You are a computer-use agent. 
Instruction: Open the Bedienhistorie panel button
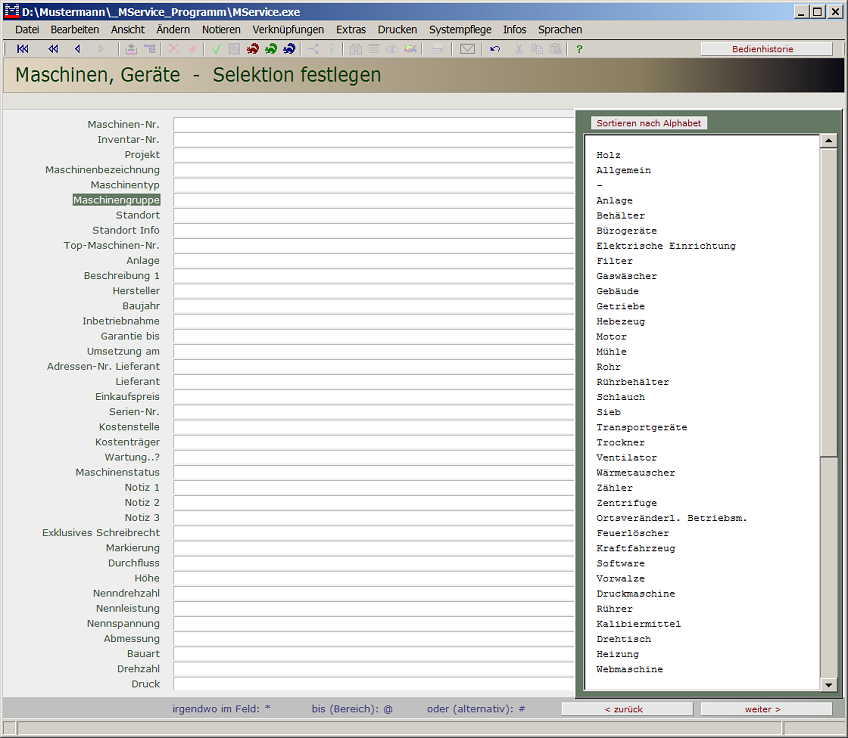click(765, 49)
